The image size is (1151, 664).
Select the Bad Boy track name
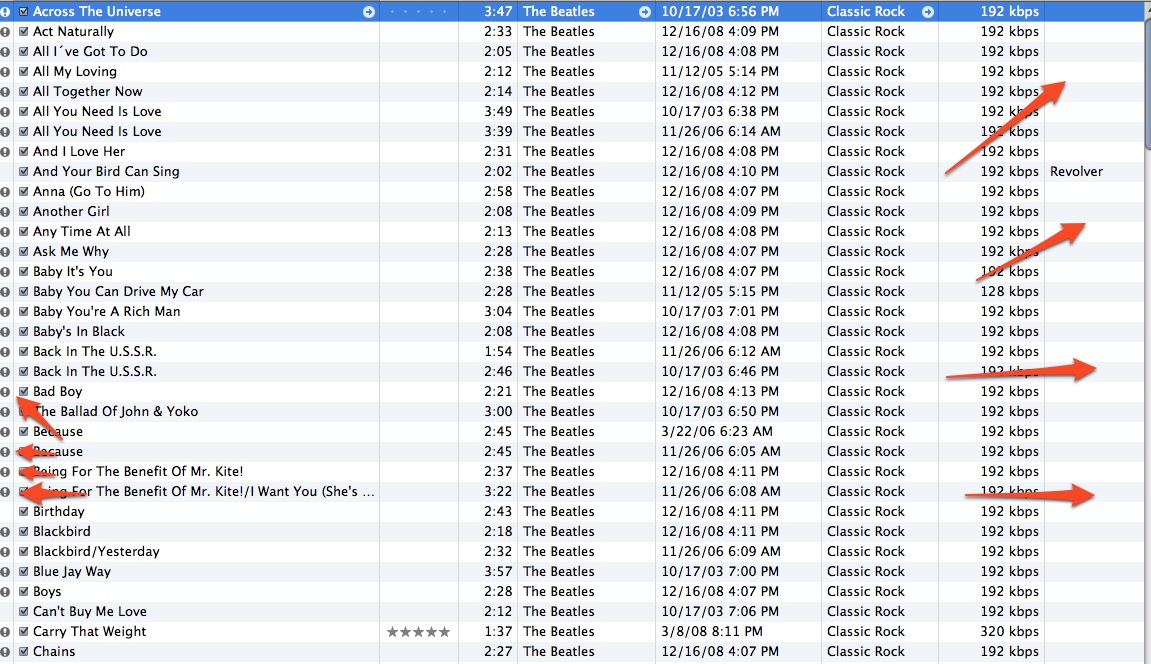click(x=57, y=392)
